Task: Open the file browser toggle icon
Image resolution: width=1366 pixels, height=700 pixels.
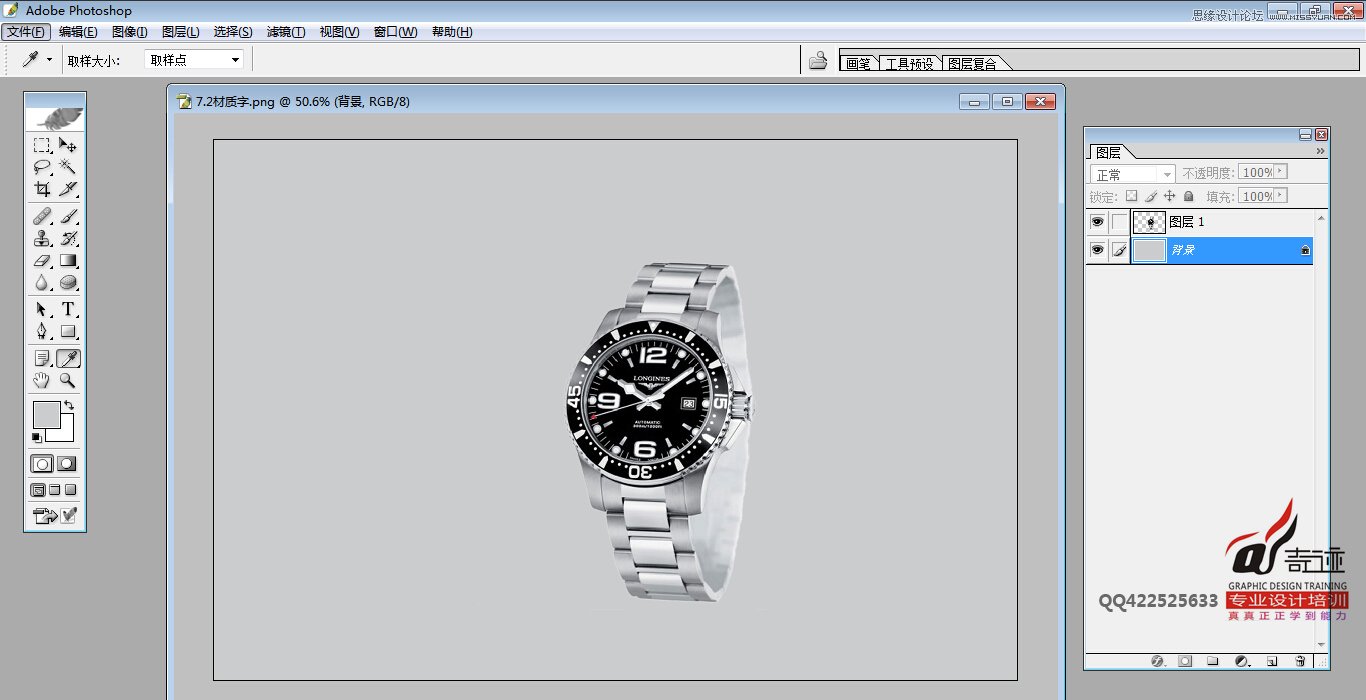Action: tap(818, 60)
